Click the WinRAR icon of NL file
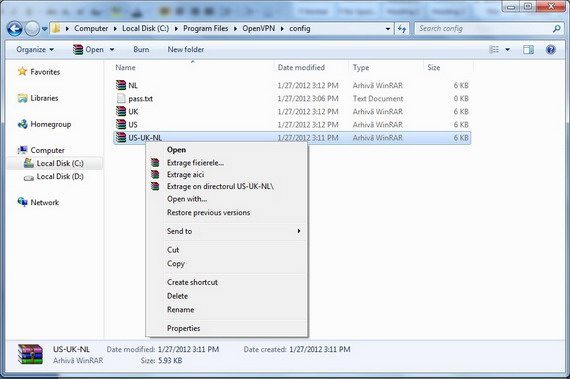 coord(121,85)
